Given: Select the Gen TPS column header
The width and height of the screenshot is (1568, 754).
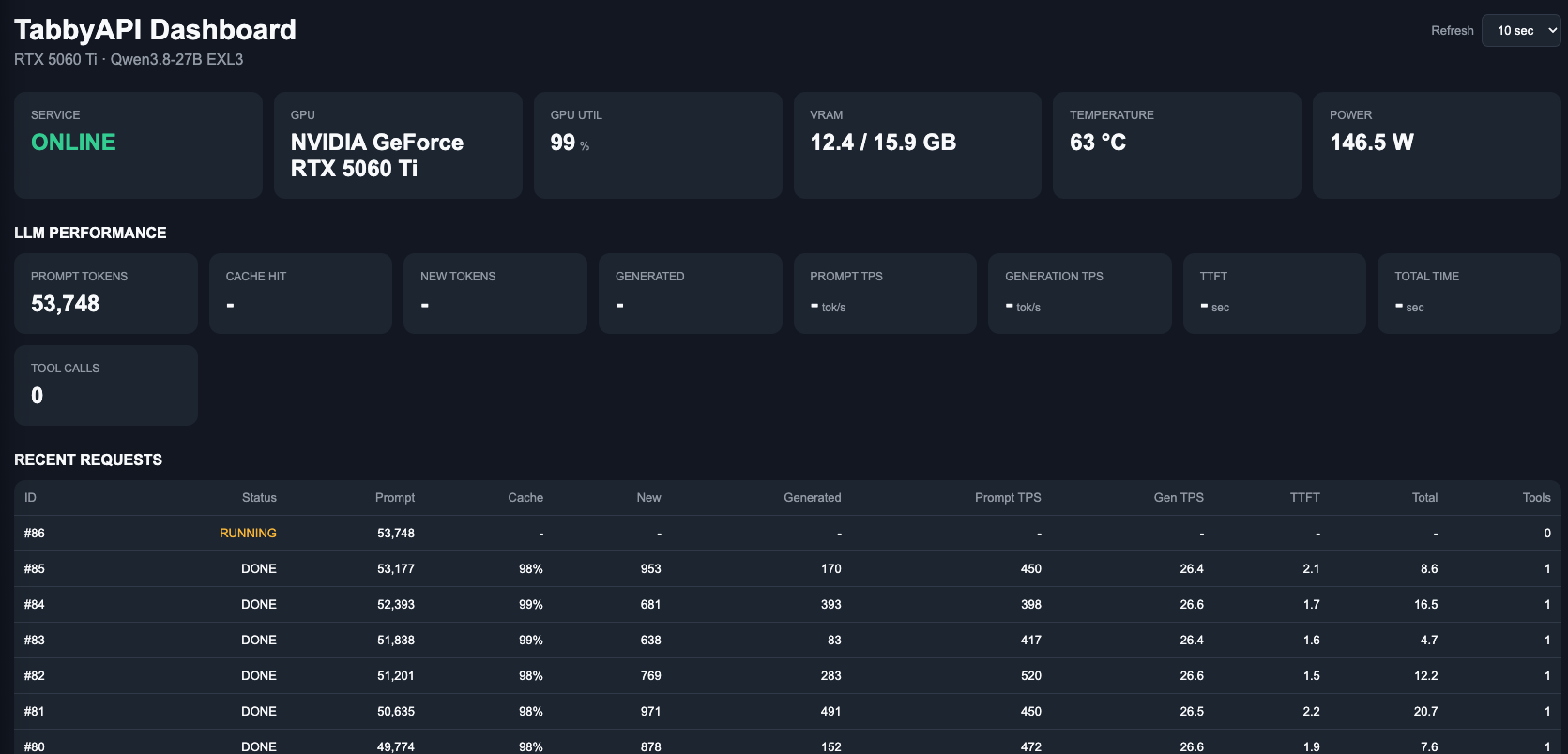Looking at the screenshot, I should tap(1179, 498).
